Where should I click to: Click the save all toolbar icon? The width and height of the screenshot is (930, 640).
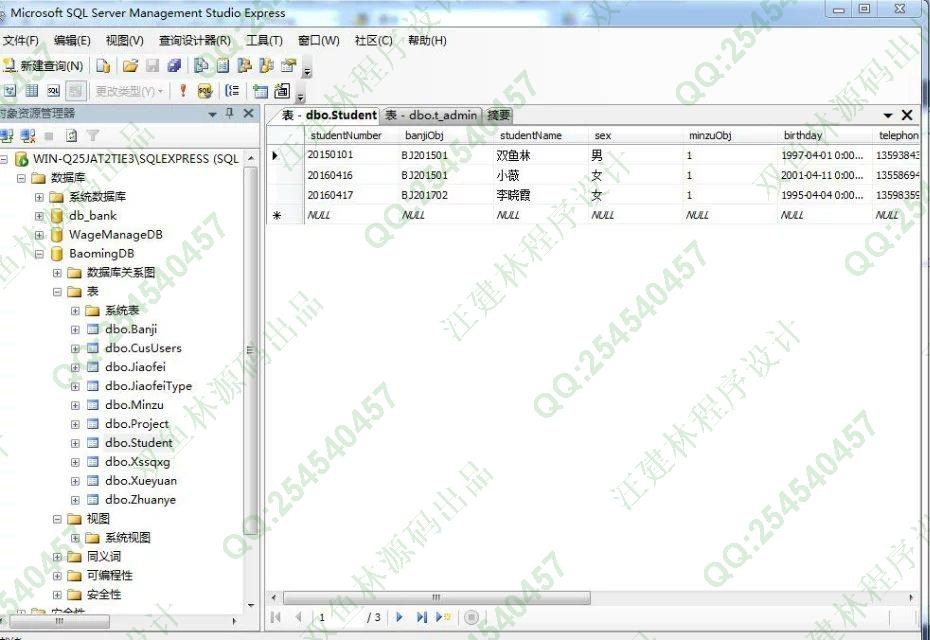174,66
